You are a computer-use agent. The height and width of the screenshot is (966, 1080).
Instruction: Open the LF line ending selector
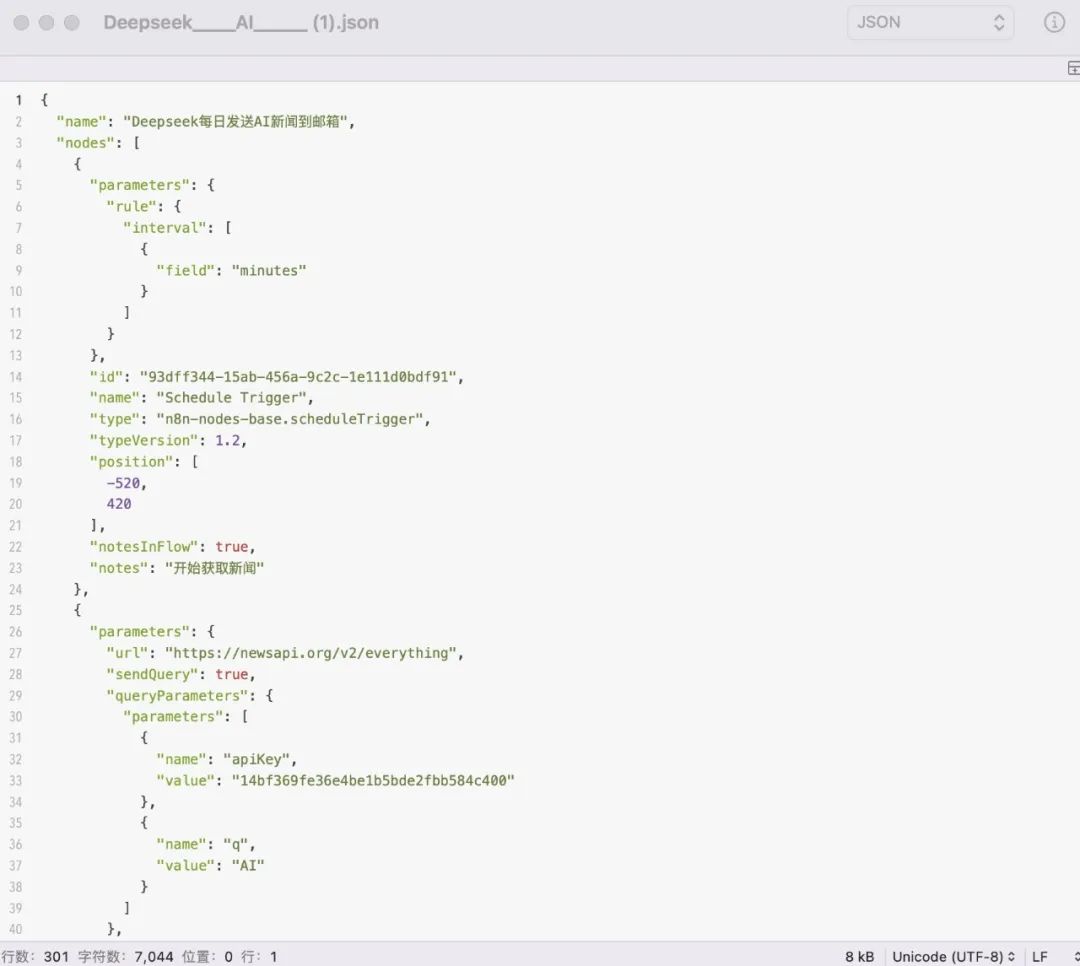[1044, 956]
